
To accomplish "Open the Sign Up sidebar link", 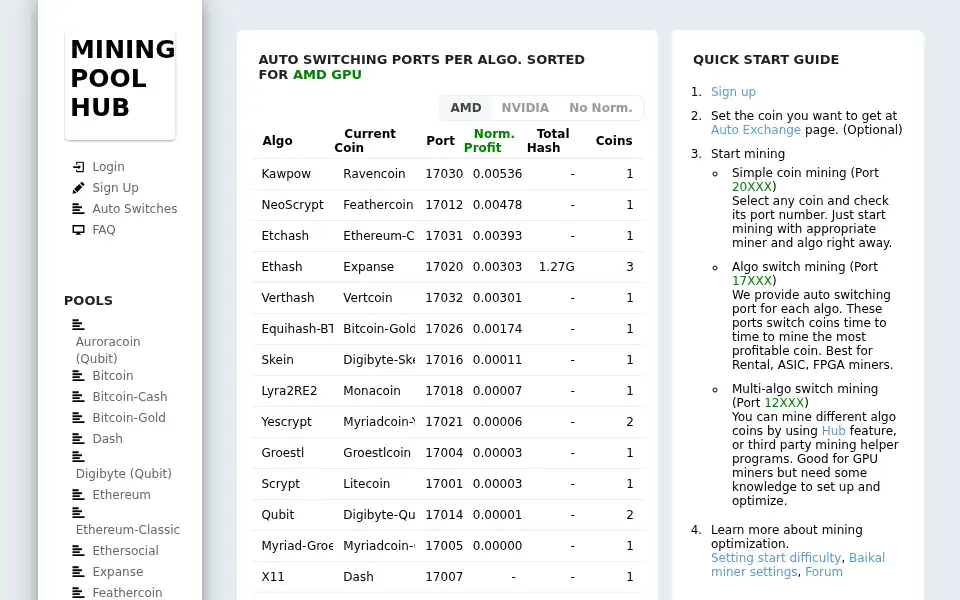I will [x=115, y=187].
